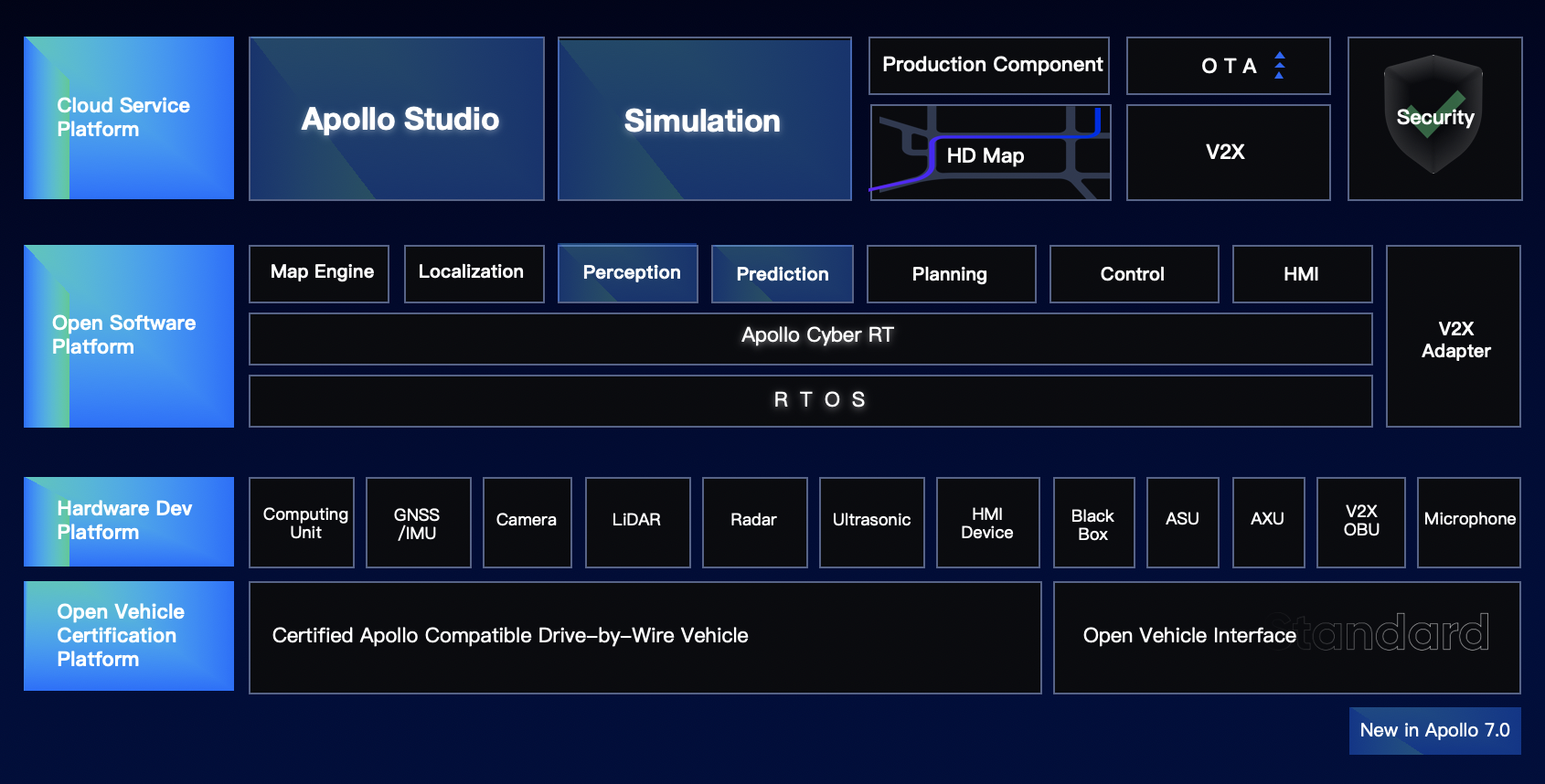Click the Localization module
This screenshot has width=1545, height=784.
[474, 274]
